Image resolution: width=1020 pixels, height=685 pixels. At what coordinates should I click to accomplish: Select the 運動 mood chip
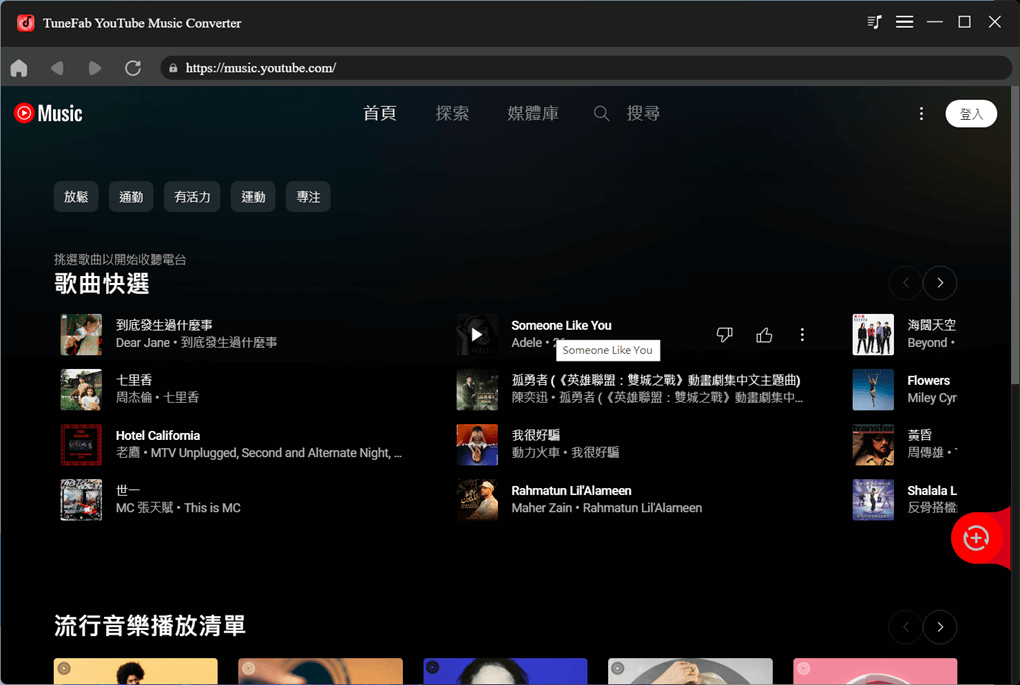pos(253,196)
